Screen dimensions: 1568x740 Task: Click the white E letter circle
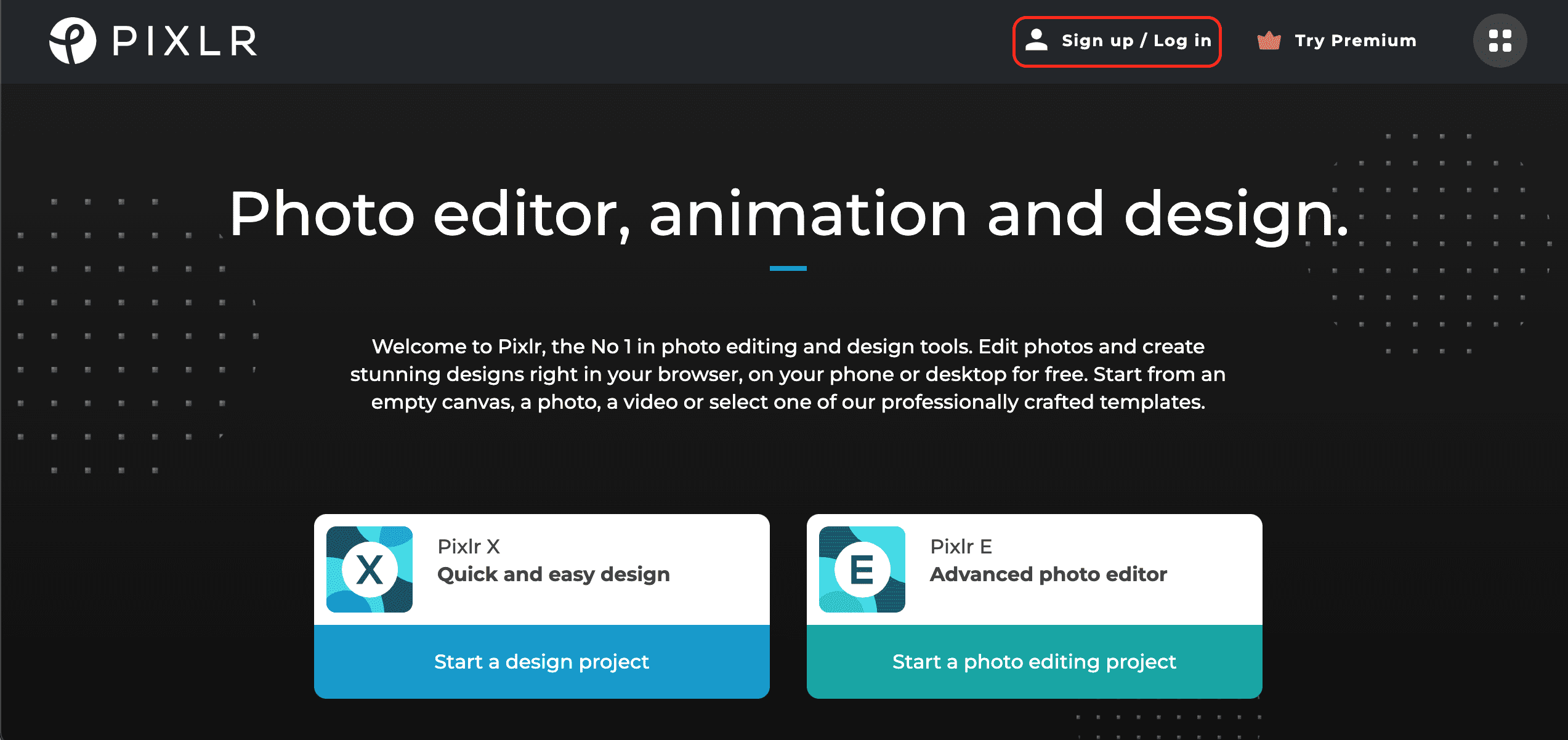coord(862,570)
